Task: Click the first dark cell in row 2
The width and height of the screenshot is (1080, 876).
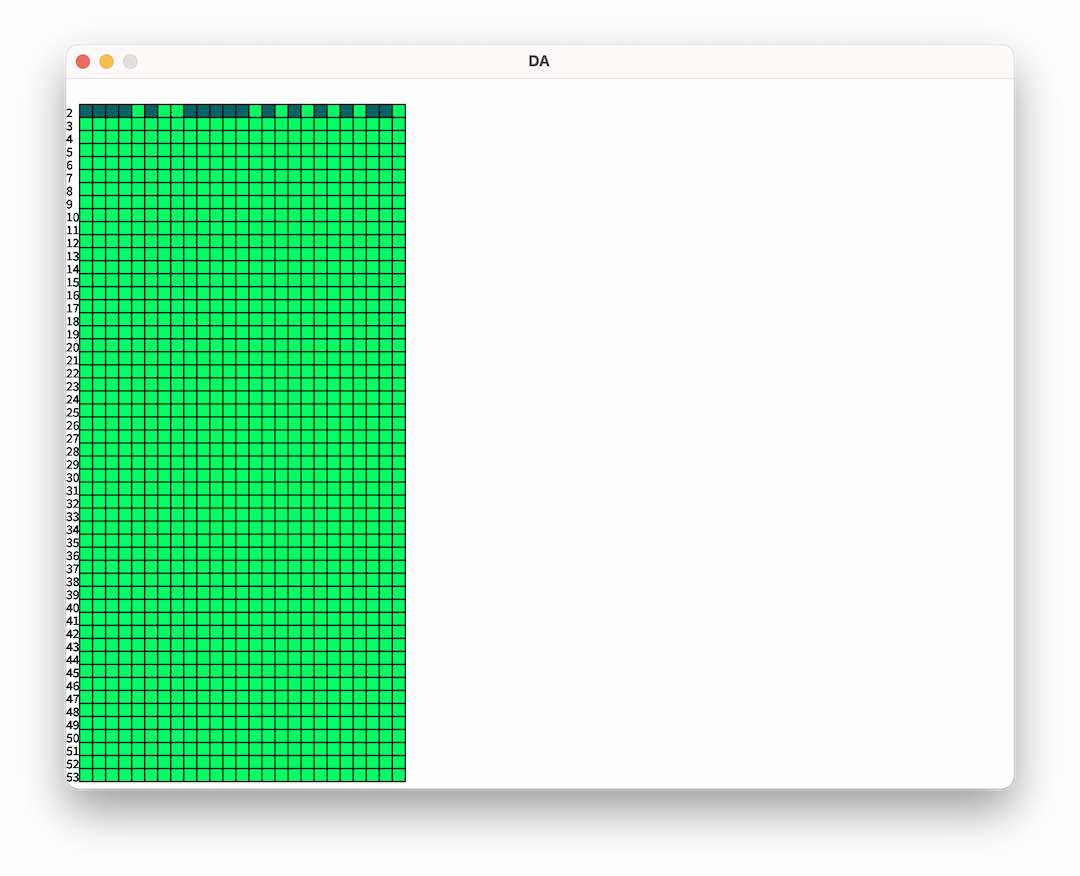Action: click(86, 111)
